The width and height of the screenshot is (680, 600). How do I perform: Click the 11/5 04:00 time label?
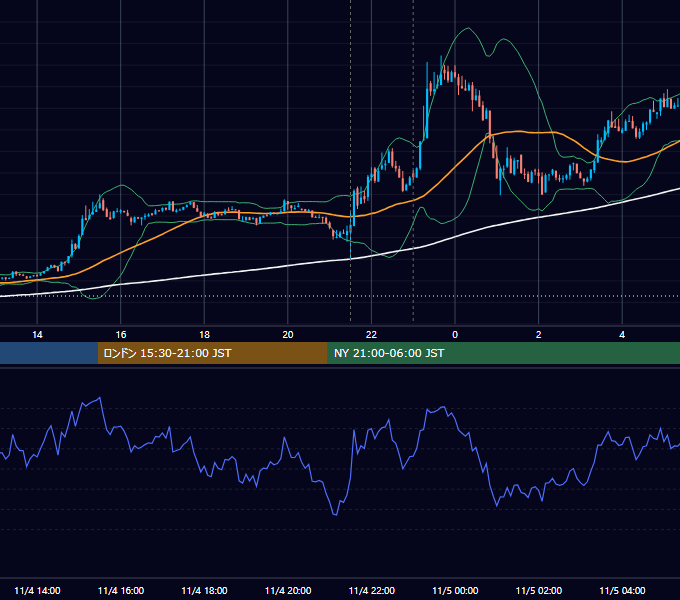[x=622, y=590]
